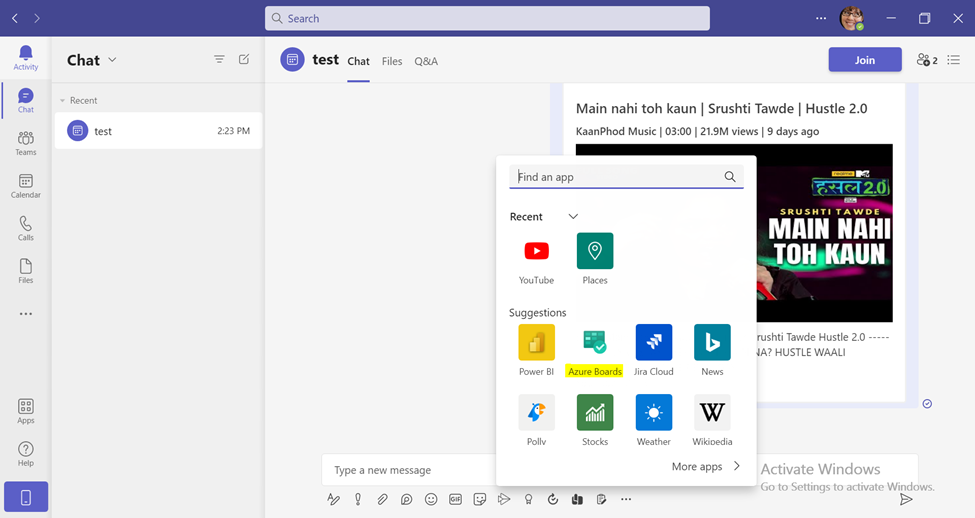
Task: Open the Praise badge icon
Action: pos(528,499)
